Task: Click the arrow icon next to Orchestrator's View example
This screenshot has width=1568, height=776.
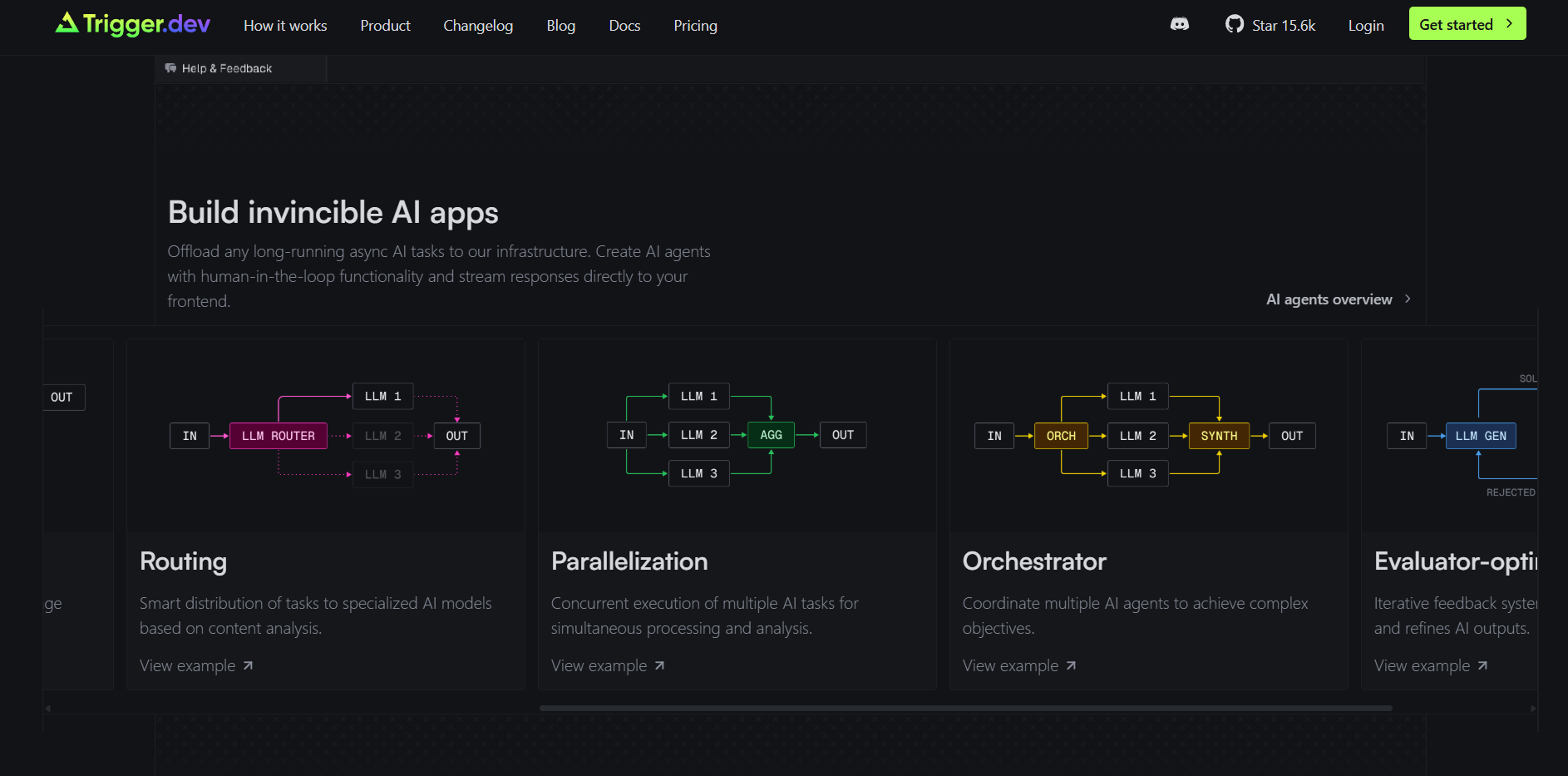Action: (x=1071, y=665)
